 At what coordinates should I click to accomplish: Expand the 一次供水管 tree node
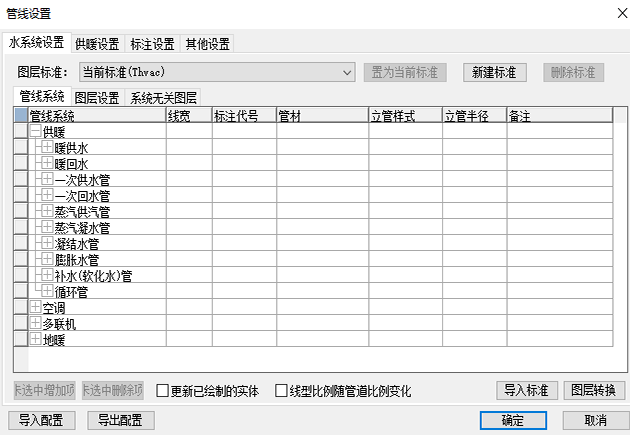pos(47,180)
